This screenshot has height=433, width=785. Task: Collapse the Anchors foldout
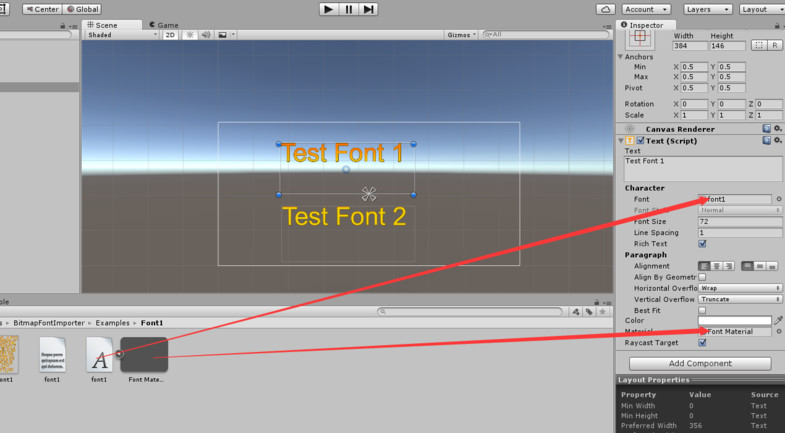pos(621,57)
